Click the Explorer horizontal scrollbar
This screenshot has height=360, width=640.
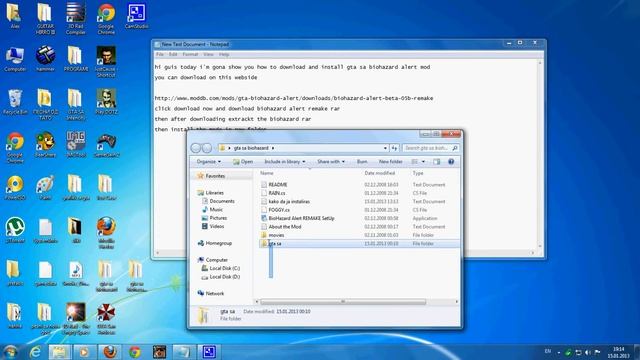coord(343,302)
